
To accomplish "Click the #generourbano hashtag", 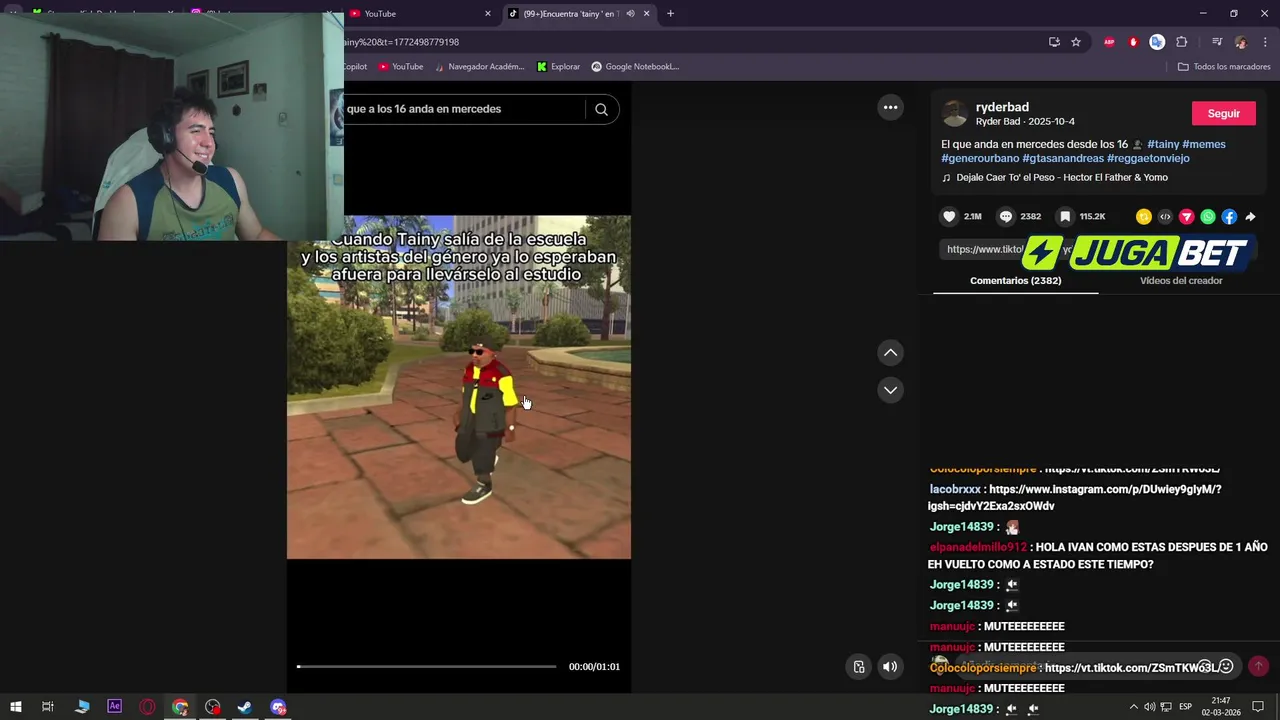I will tap(980, 158).
